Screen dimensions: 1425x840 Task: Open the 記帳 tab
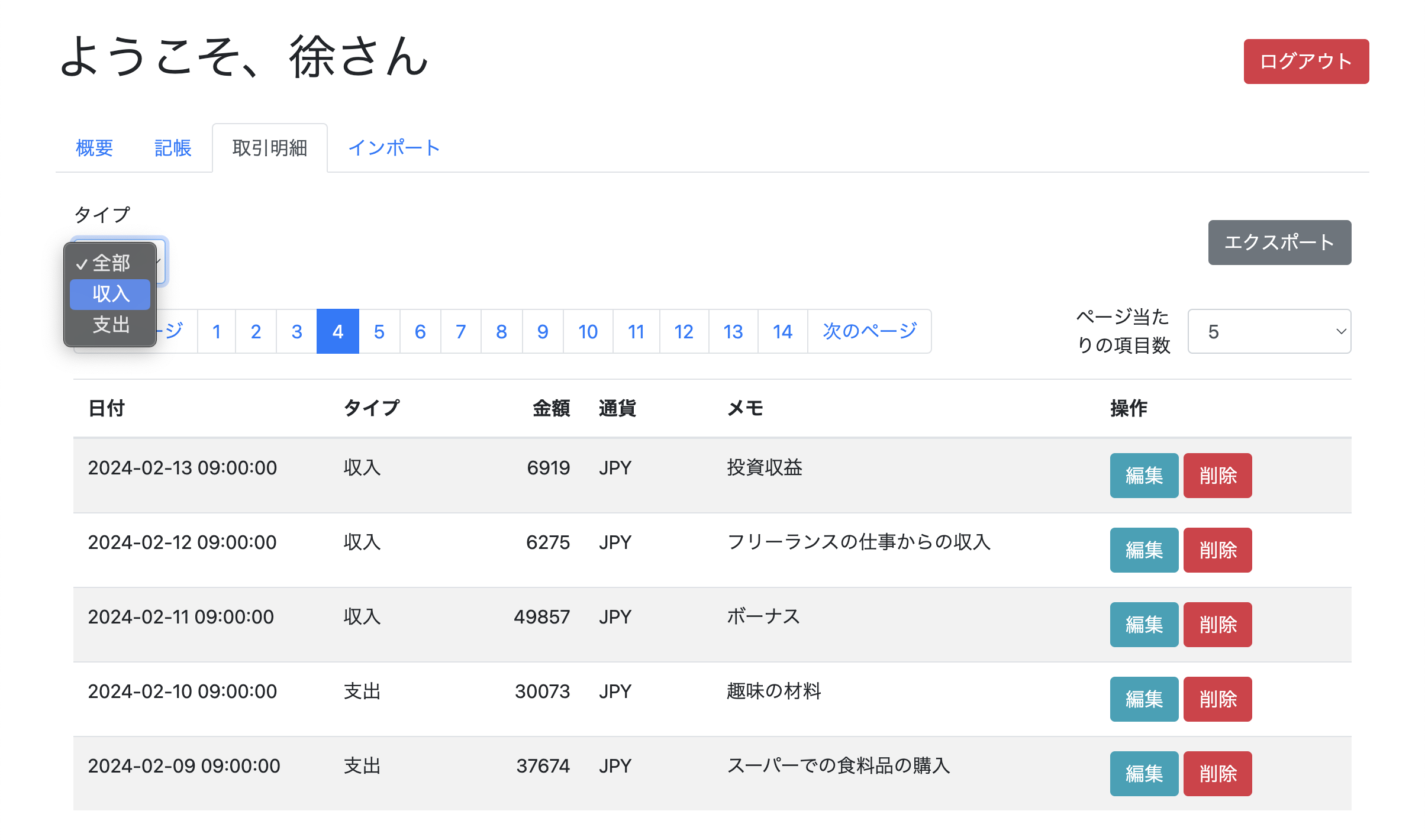173,148
